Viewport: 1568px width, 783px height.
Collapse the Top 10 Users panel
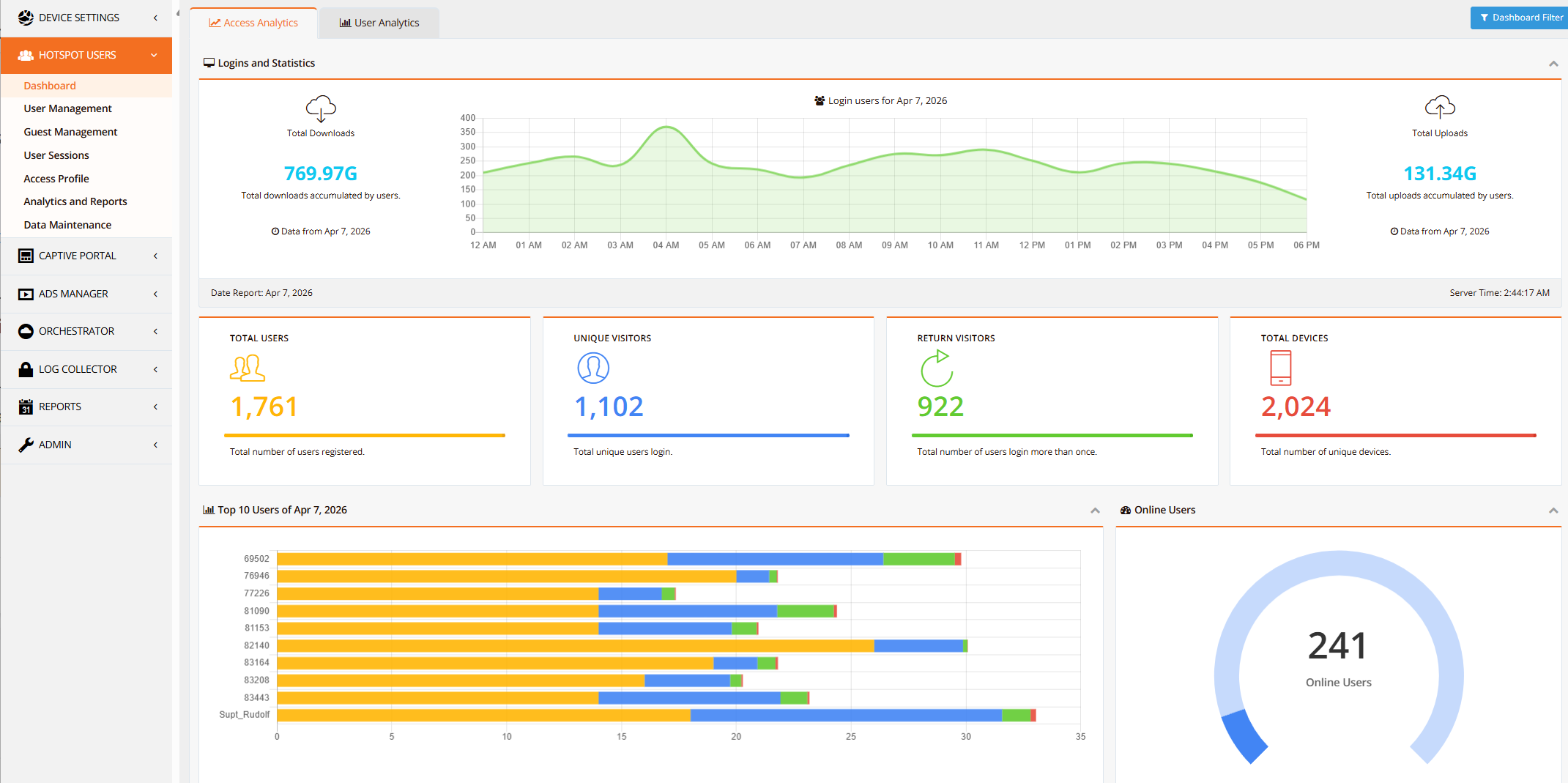pos(1095,511)
